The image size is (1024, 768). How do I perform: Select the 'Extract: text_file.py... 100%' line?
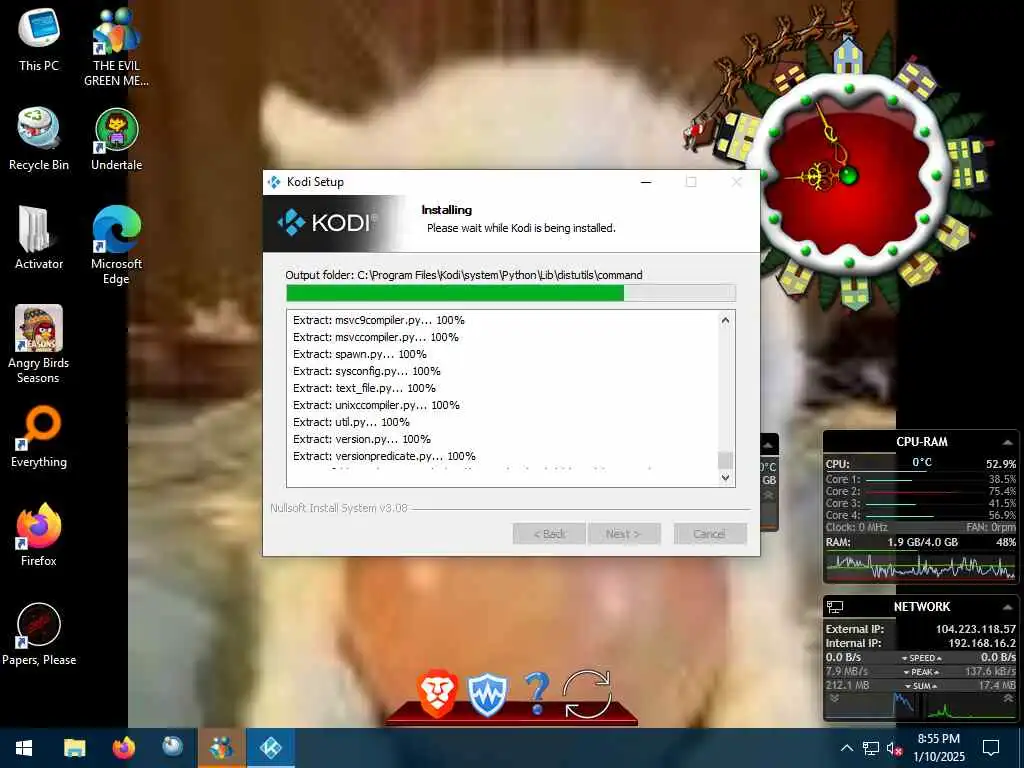(x=364, y=388)
